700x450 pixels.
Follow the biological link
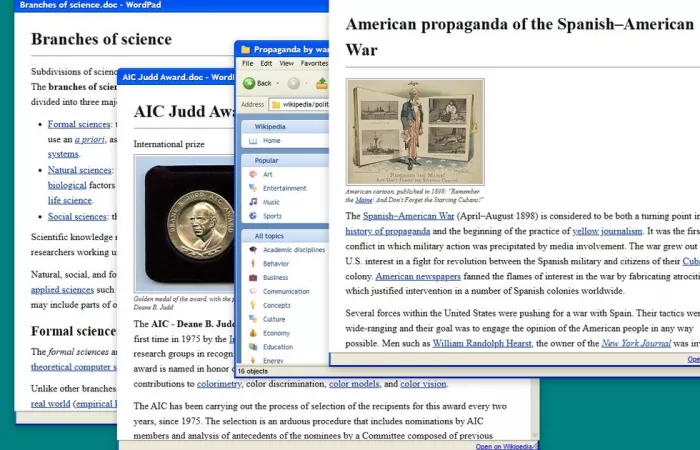click(67, 185)
